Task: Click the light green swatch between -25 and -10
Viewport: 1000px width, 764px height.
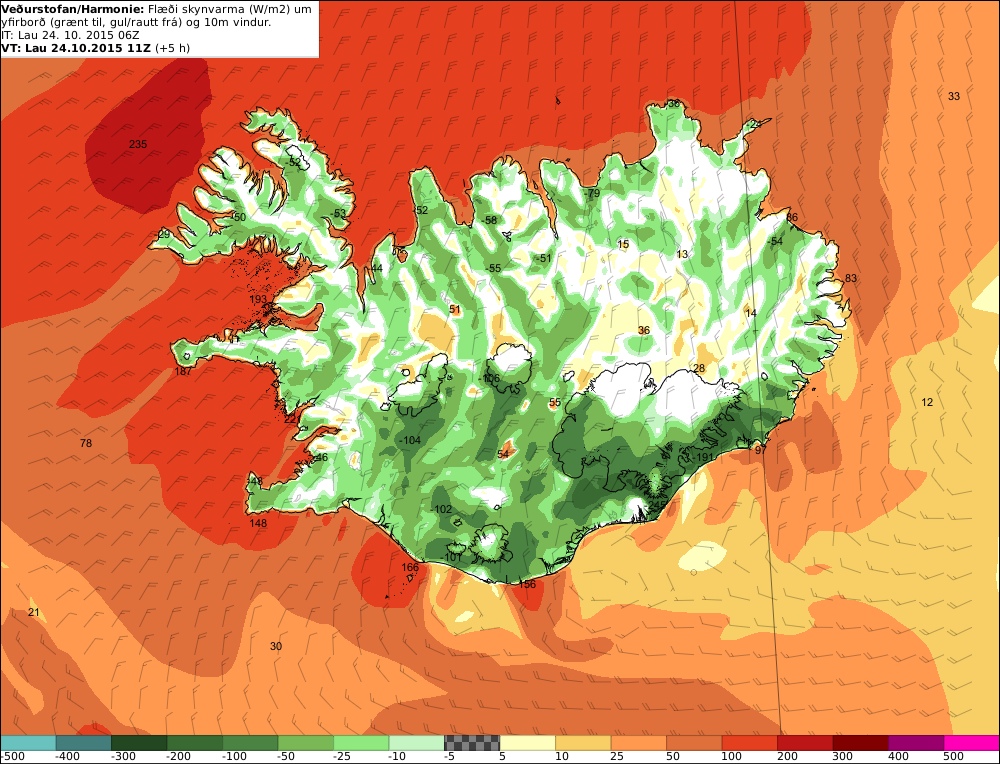Action: tap(361, 743)
